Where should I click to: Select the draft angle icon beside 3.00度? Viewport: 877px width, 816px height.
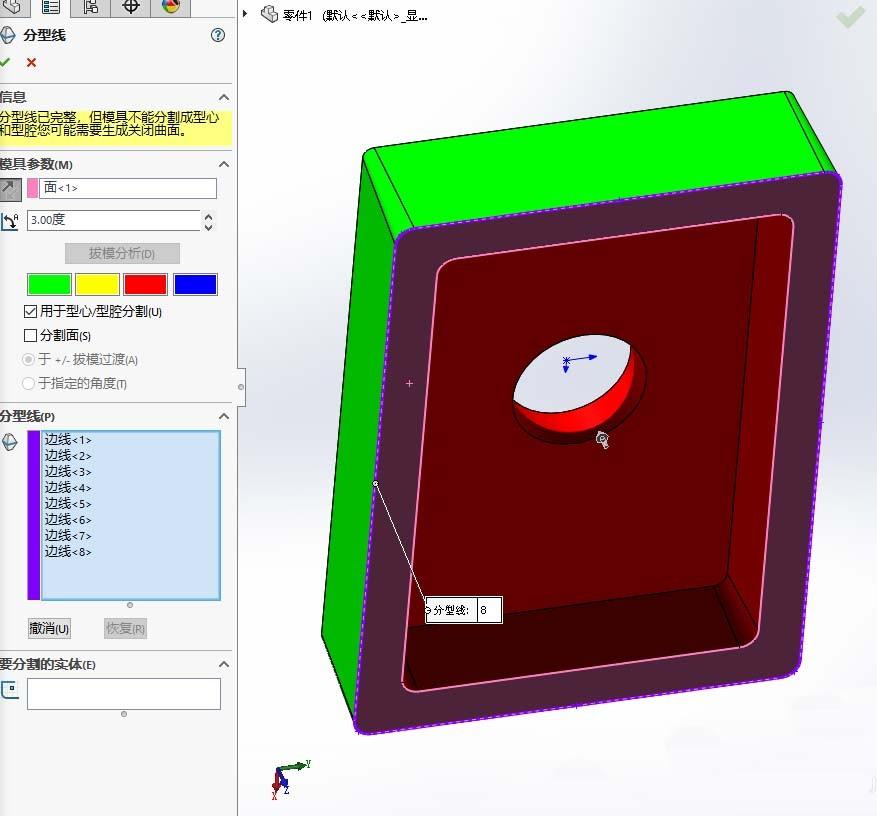coord(10,220)
